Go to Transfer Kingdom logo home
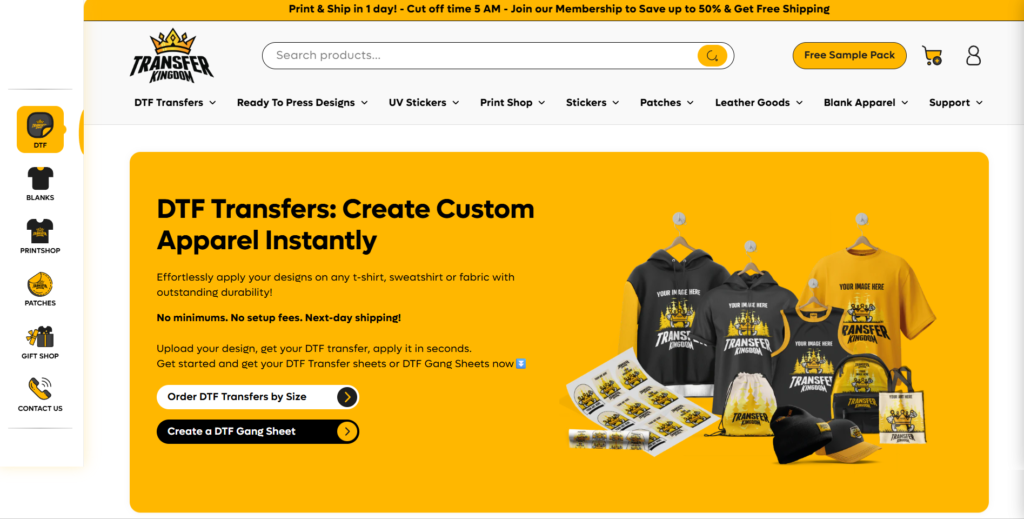The width and height of the screenshot is (1024, 519). point(172,56)
